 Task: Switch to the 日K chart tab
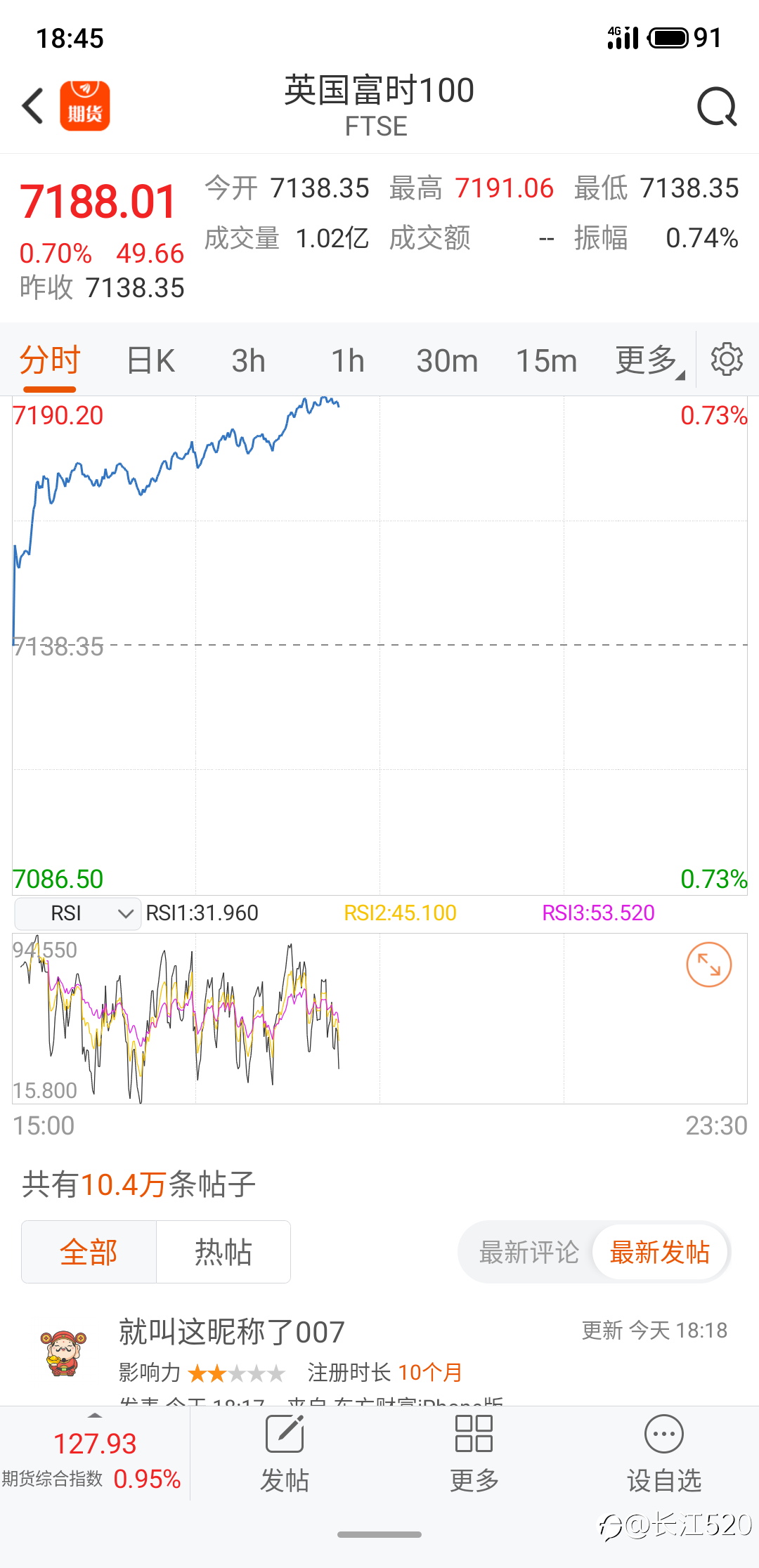[x=150, y=360]
